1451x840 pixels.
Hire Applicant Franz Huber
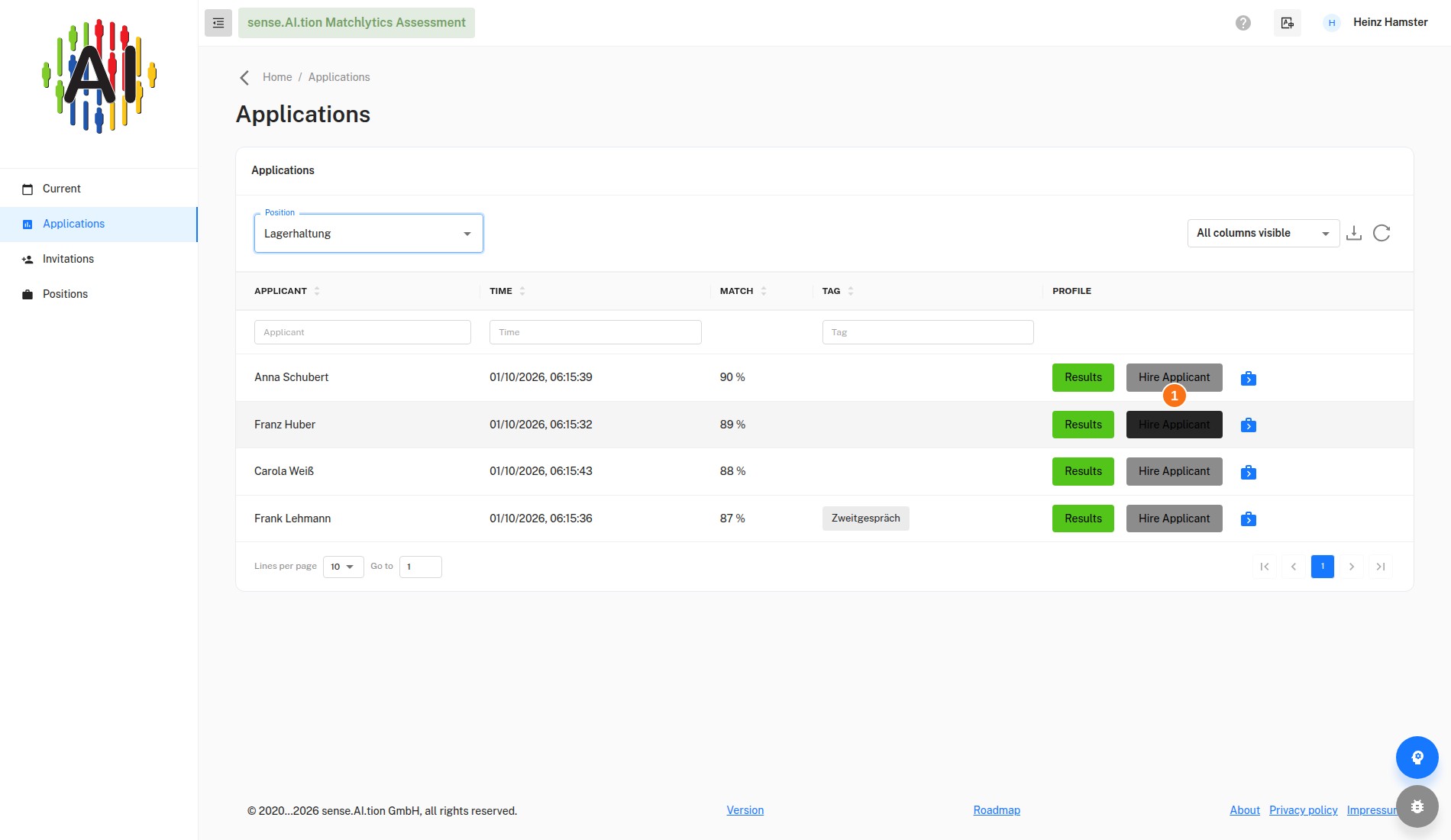(1174, 425)
